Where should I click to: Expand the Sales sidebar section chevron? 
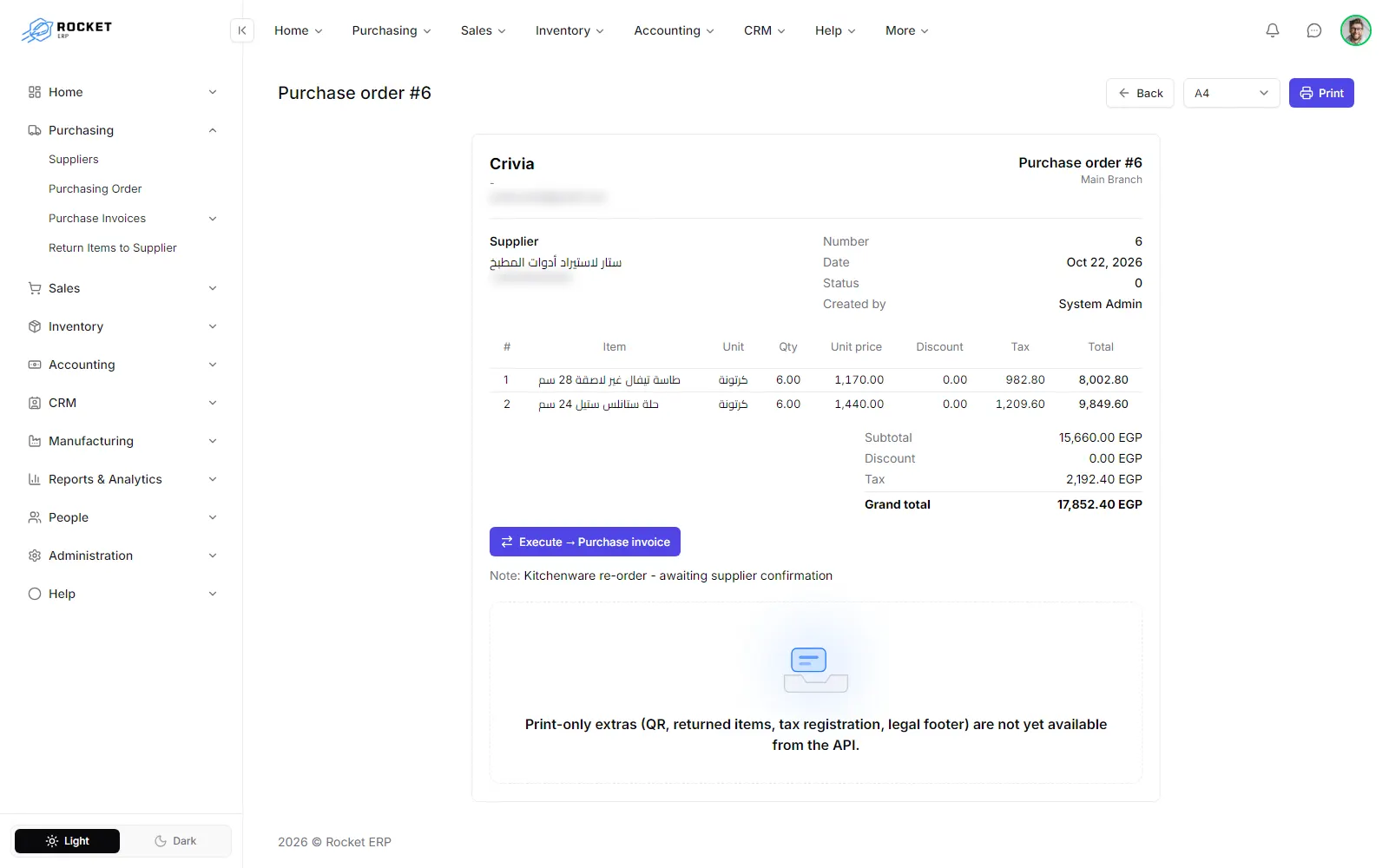(x=213, y=288)
